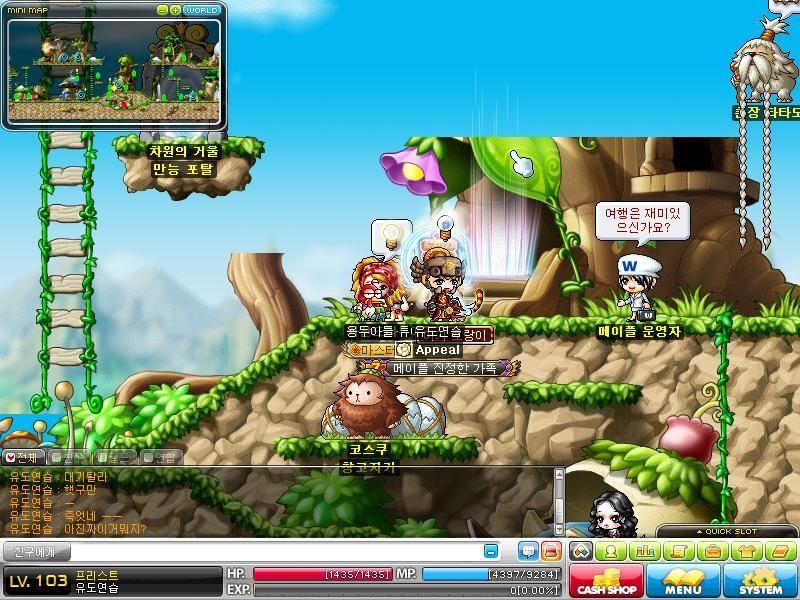Viewport: 800px width, 600px height.
Task: Click the lightbulb icon above the goggles character
Action: [x=445, y=227]
